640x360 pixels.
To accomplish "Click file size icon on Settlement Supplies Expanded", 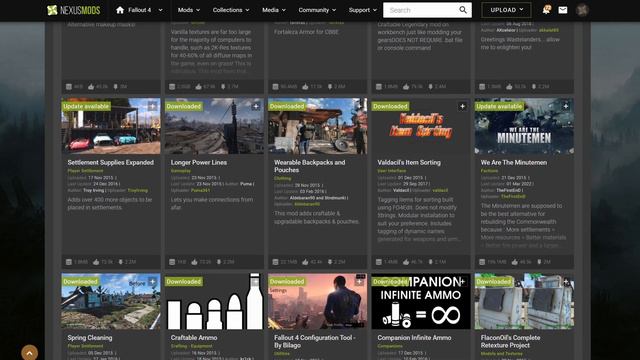I will (69, 262).
